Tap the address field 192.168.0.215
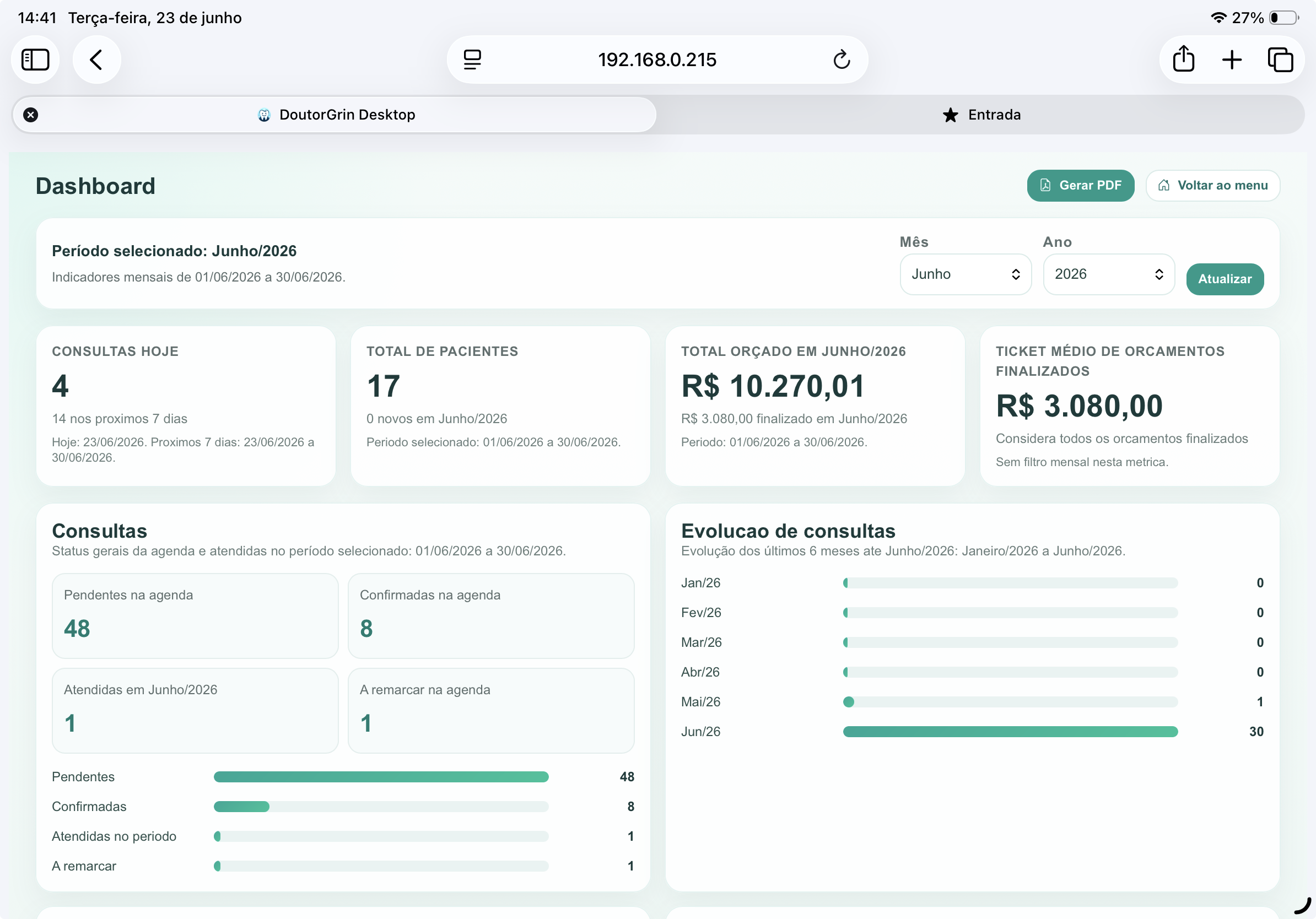This screenshot has height=919, width=1316. point(657,60)
